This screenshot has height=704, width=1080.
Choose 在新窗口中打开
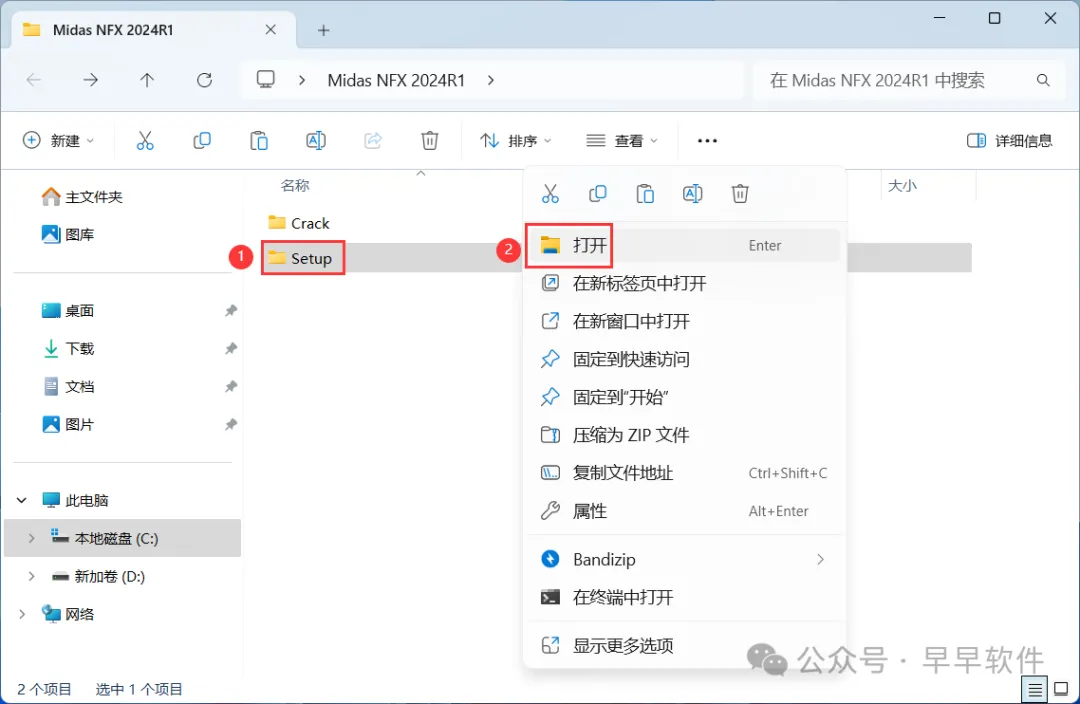click(683, 321)
